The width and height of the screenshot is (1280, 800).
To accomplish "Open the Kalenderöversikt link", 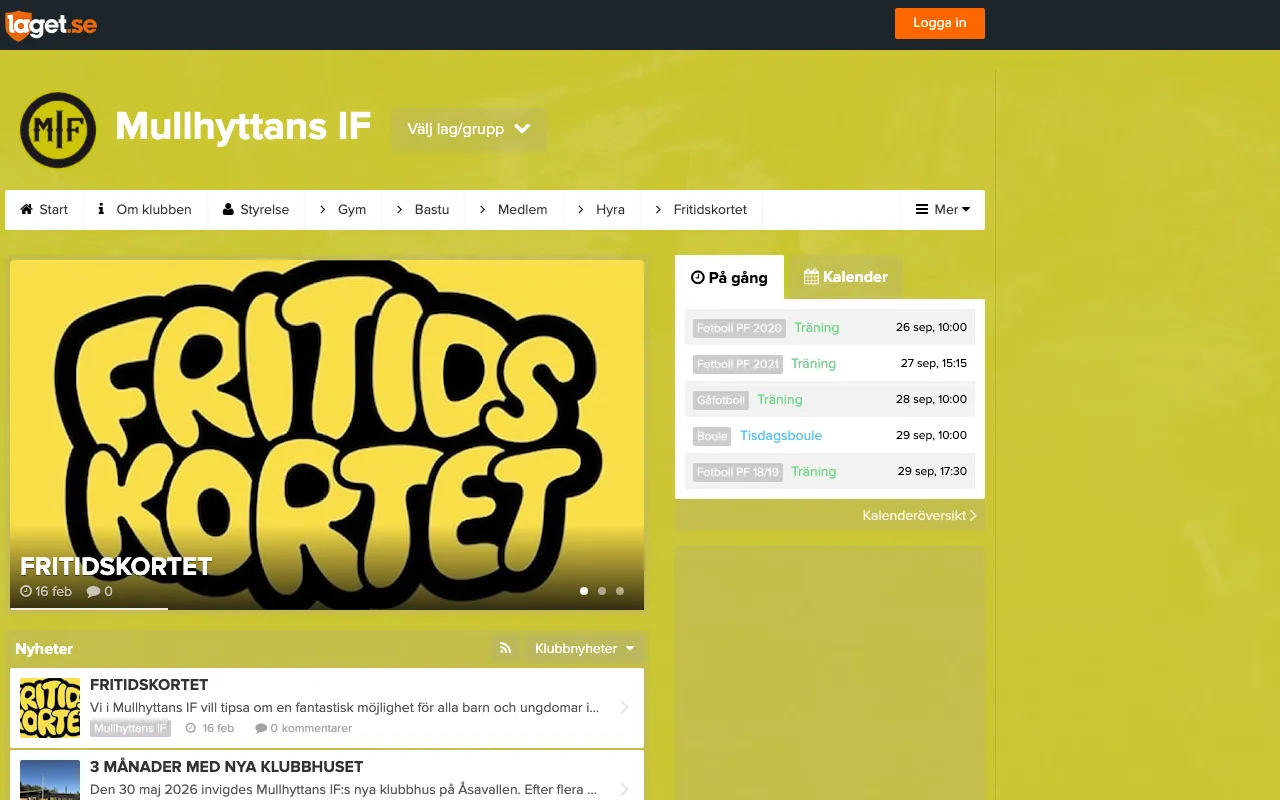I will pos(919,516).
